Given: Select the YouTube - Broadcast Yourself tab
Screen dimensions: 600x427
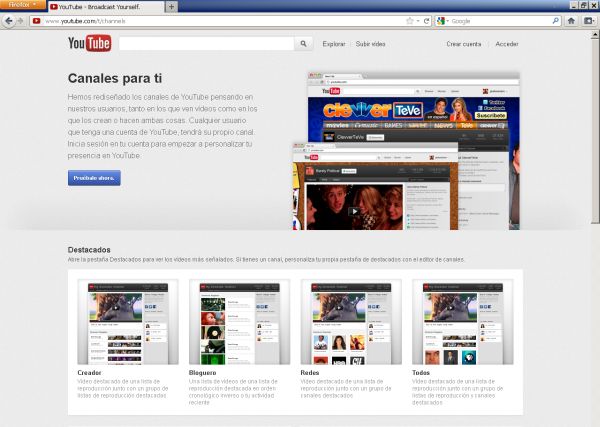Looking at the screenshot, I should click(x=106, y=7).
